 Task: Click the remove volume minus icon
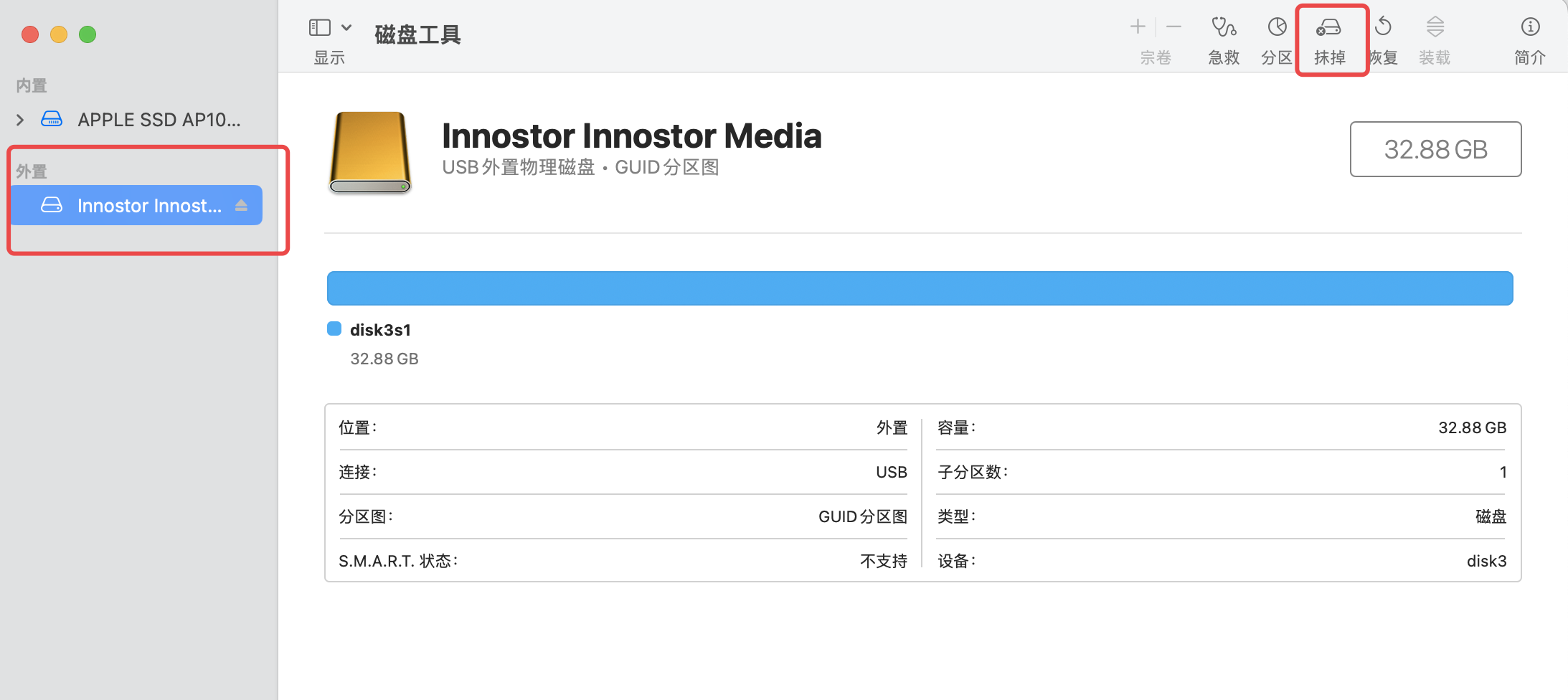pos(1173,27)
